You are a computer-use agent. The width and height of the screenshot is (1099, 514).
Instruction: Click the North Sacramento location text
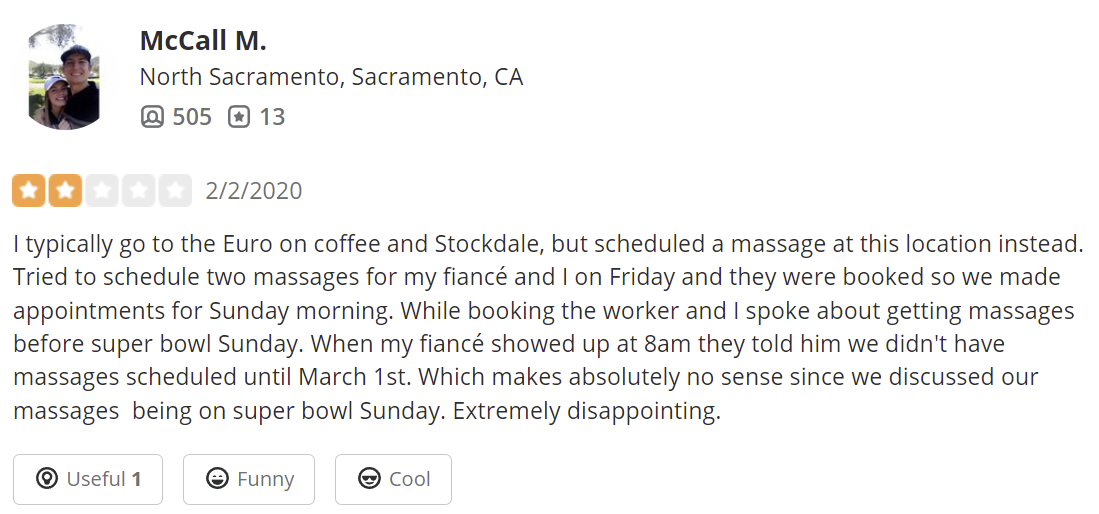pyautogui.click(x=331, y=77)
